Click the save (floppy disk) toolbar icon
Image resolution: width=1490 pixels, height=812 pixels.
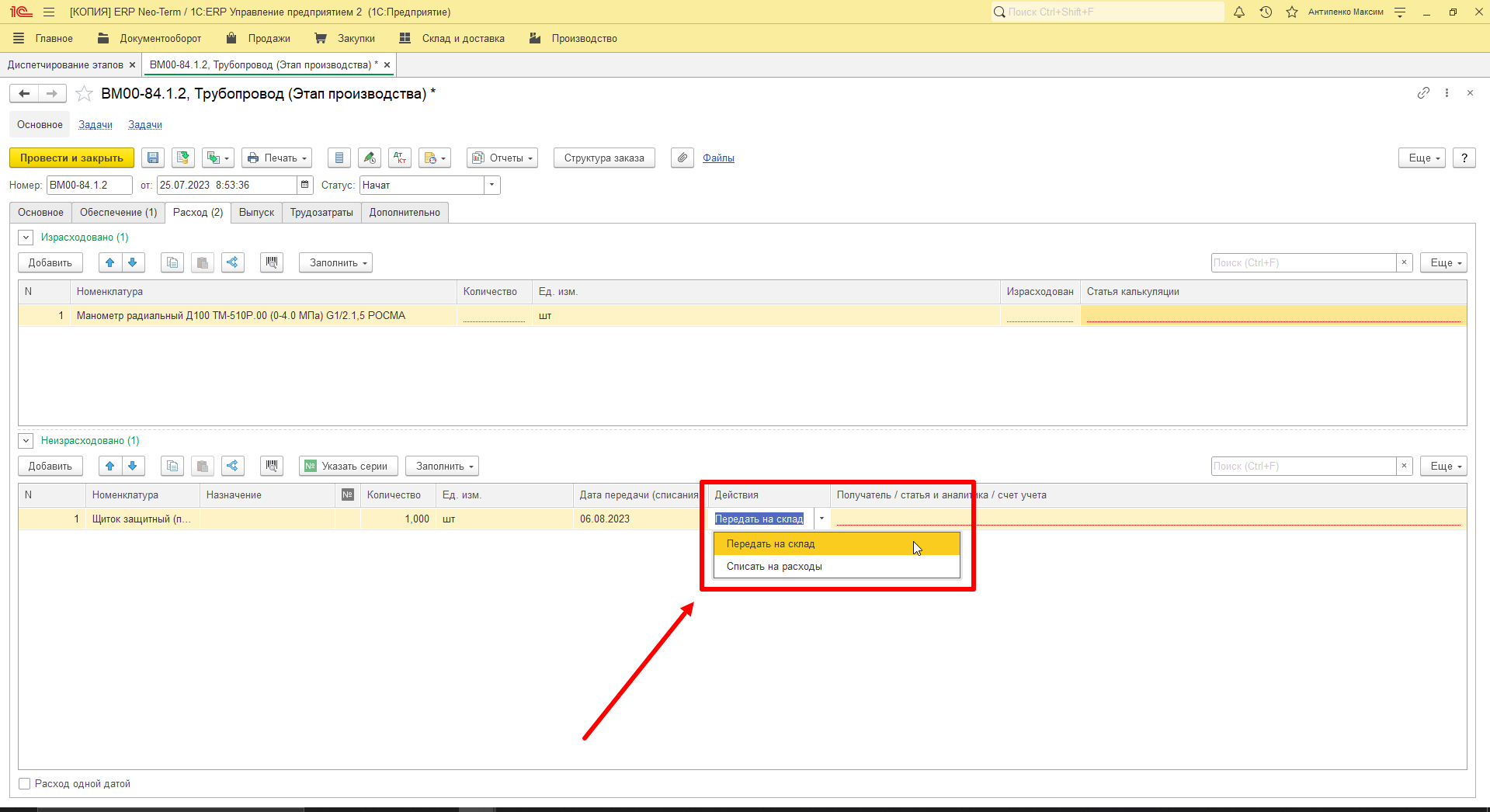[153, 158]
